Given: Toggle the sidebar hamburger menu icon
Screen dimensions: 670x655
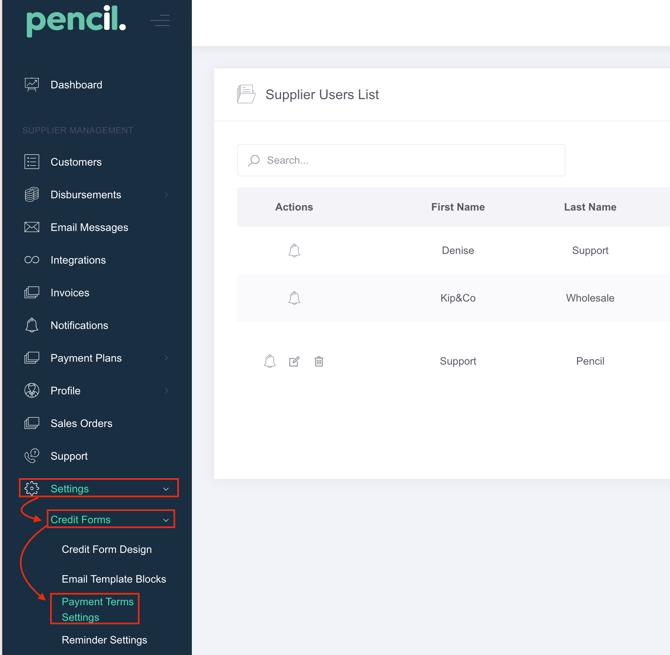Looking at the screenshot, I should [160, 20].
